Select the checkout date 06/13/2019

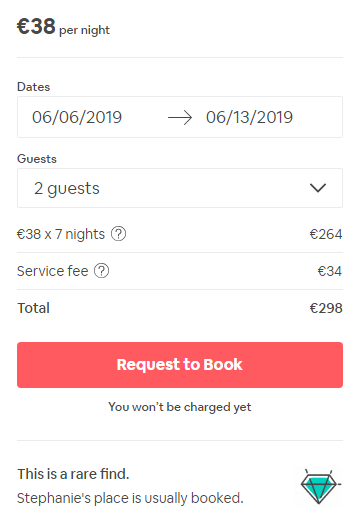click(x=249, y=117)
